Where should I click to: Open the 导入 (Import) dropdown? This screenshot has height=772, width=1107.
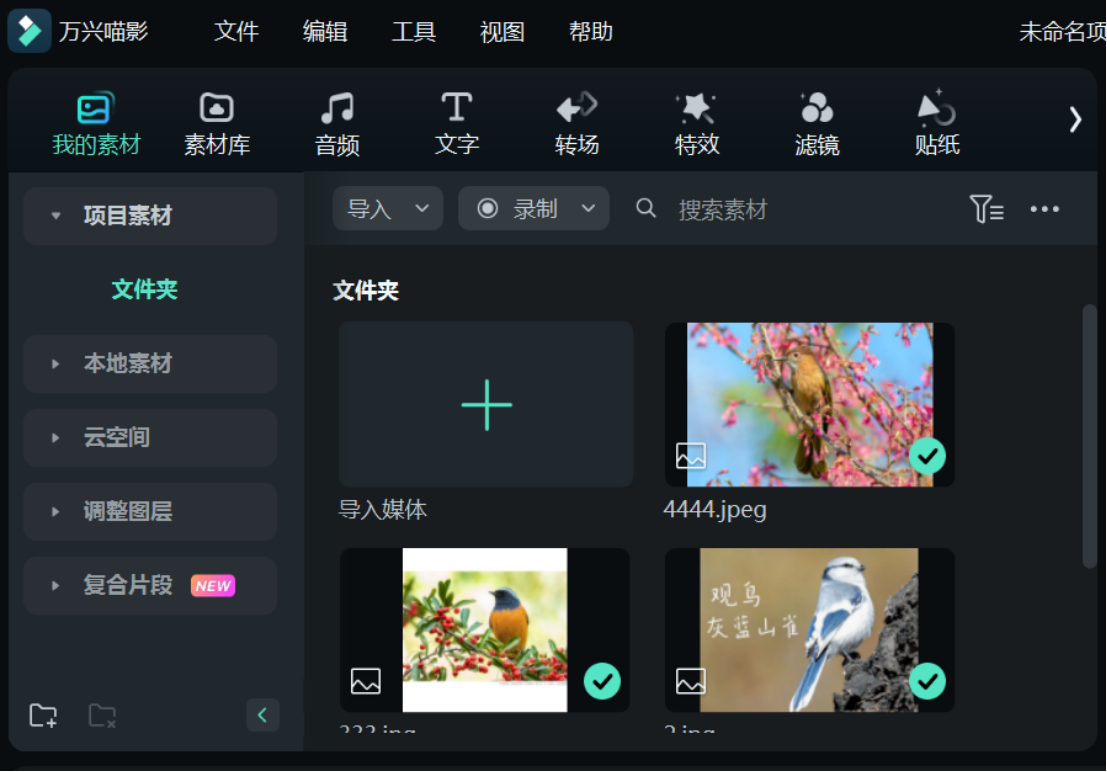click(388, 208)
